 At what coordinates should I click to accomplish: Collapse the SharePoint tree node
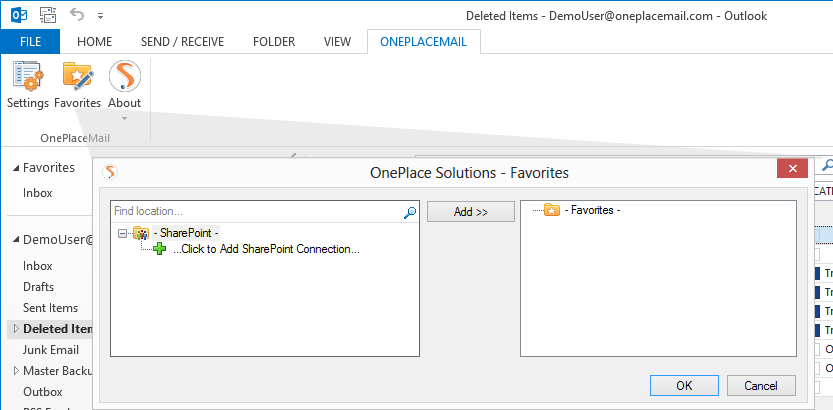[122, 233]
